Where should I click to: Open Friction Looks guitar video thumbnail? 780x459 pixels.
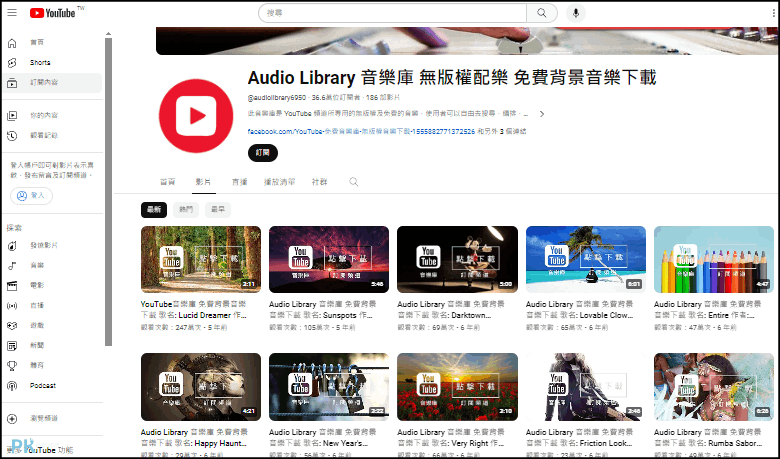point(585,387)
